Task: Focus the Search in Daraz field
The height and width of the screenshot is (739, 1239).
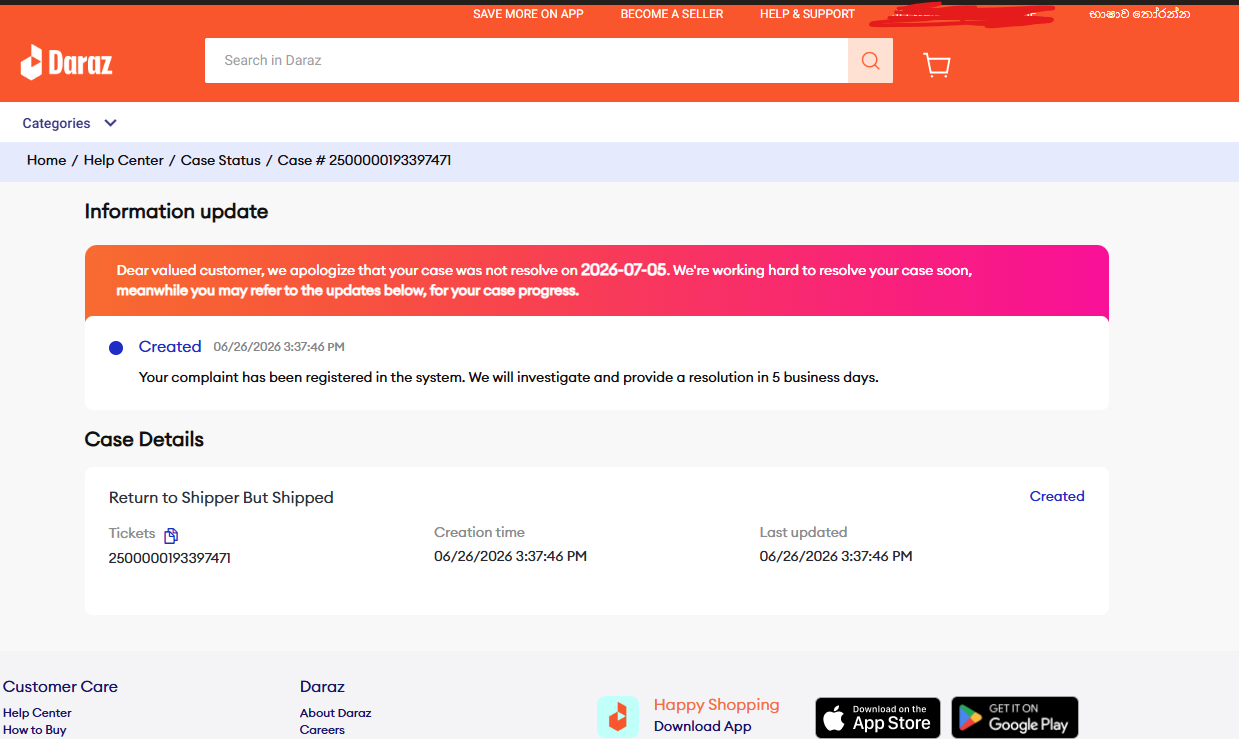Action: tap(526, 61)
